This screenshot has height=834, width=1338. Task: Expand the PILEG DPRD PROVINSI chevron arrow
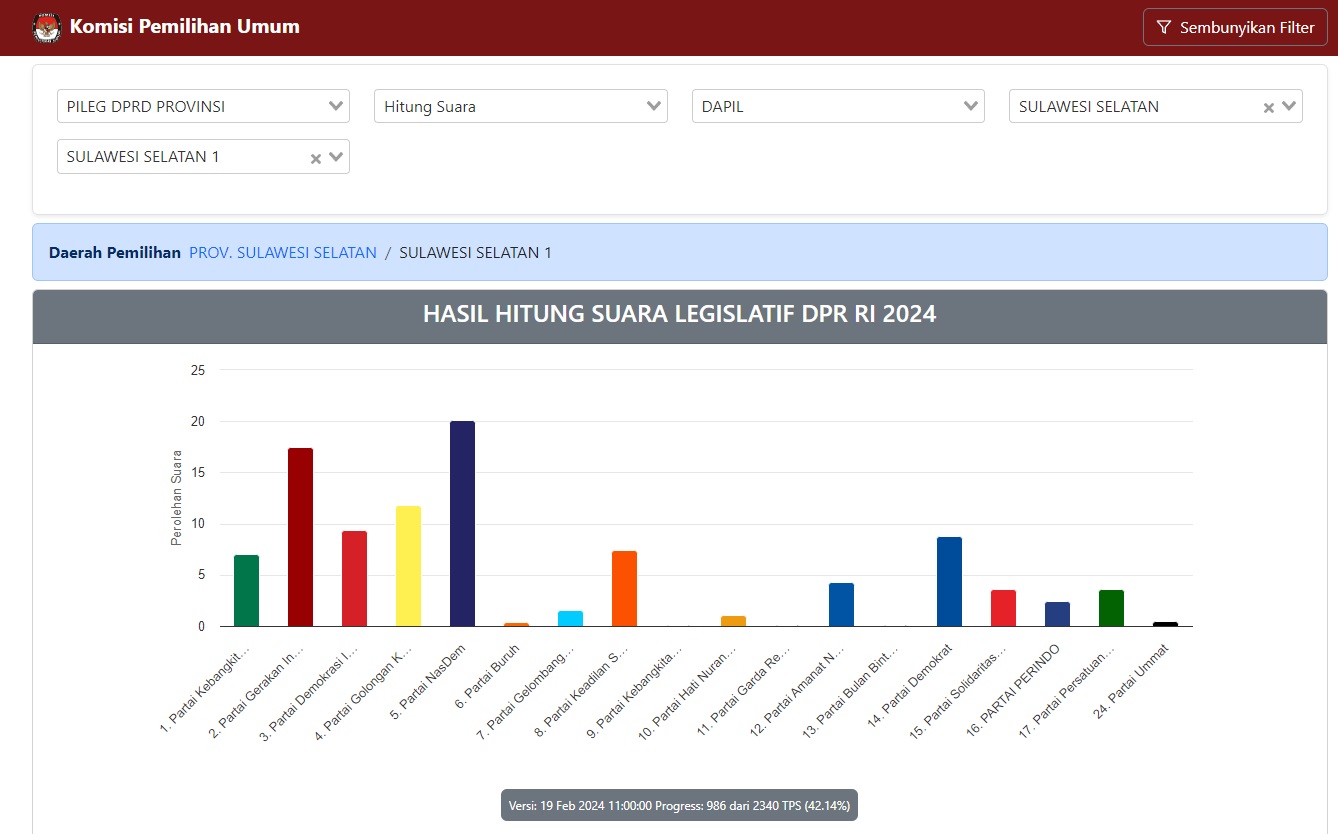pyautogui.click(x=336, y=106)
